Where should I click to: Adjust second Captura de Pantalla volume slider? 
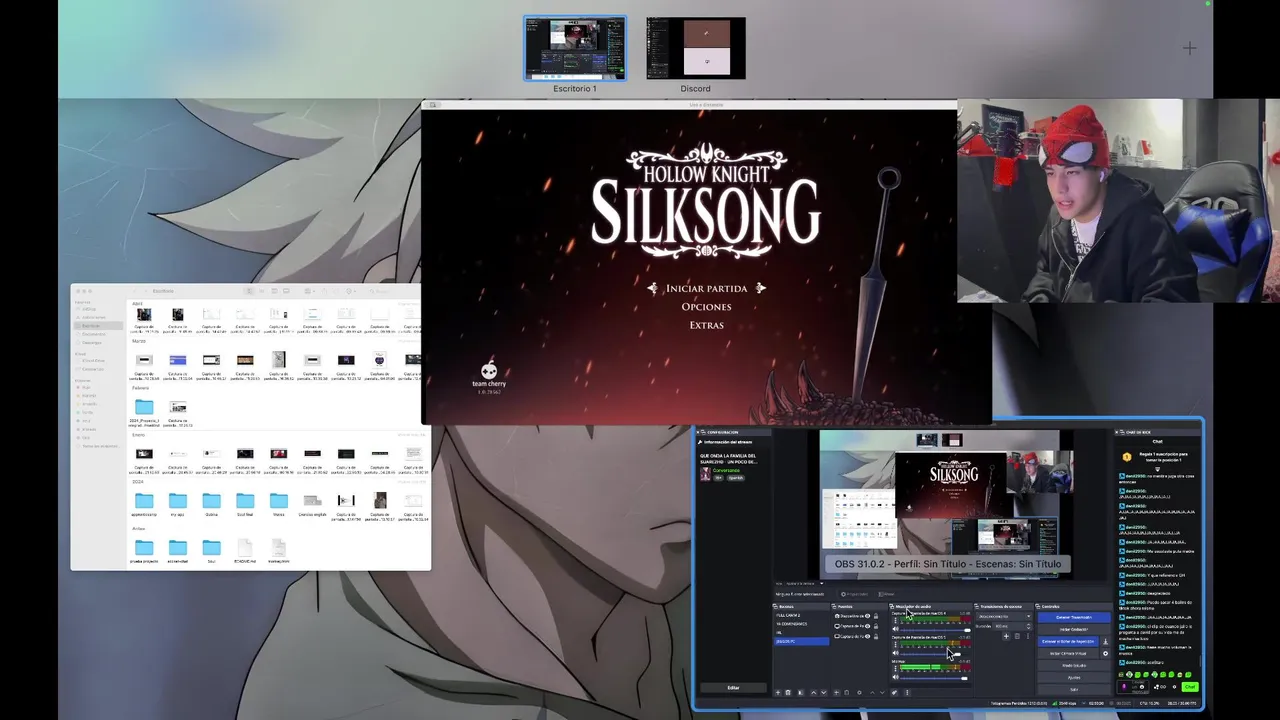[936, 654]
